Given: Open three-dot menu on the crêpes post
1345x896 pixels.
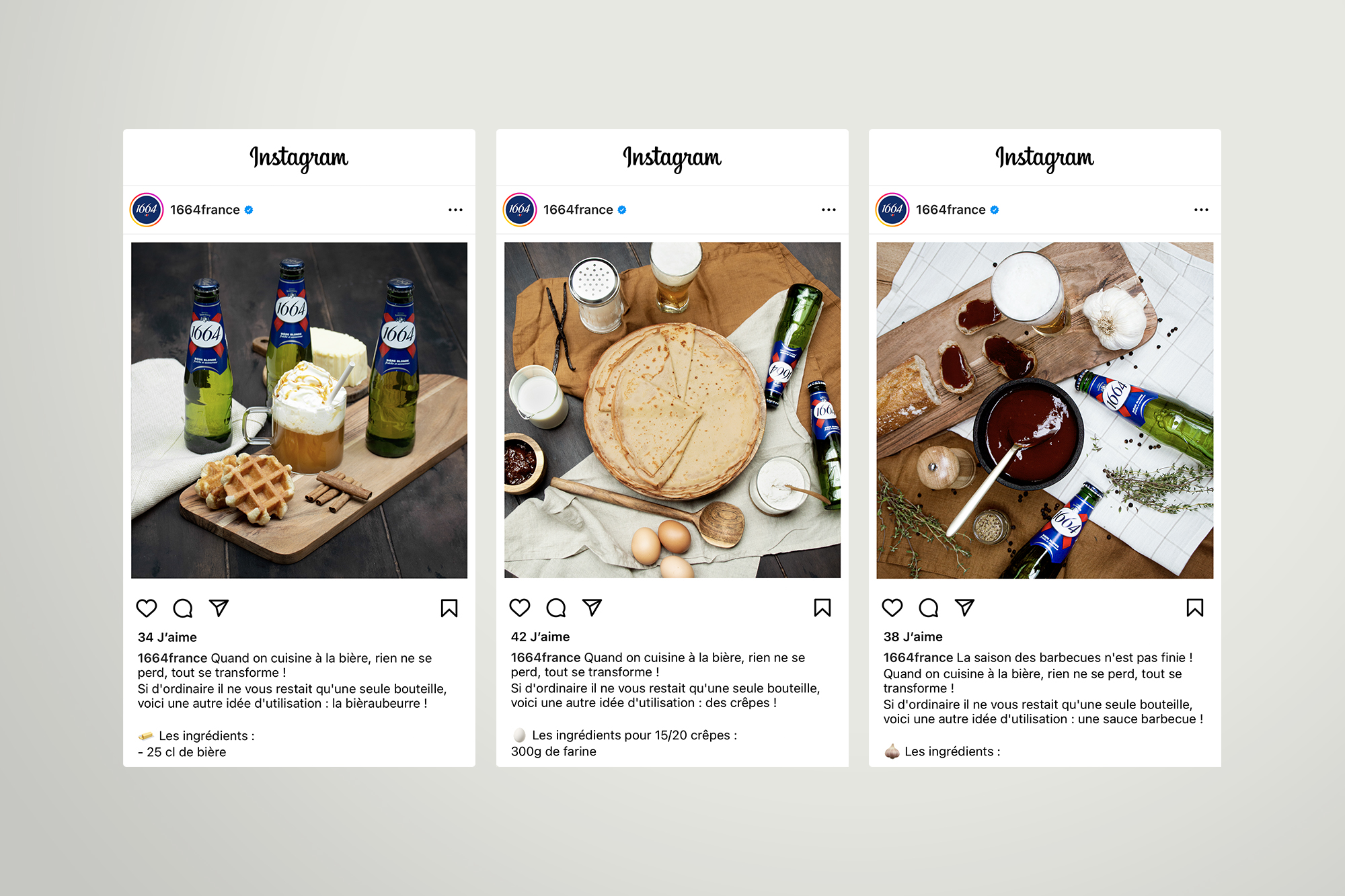Looking at the screenshot, I should tap(829, 210).
